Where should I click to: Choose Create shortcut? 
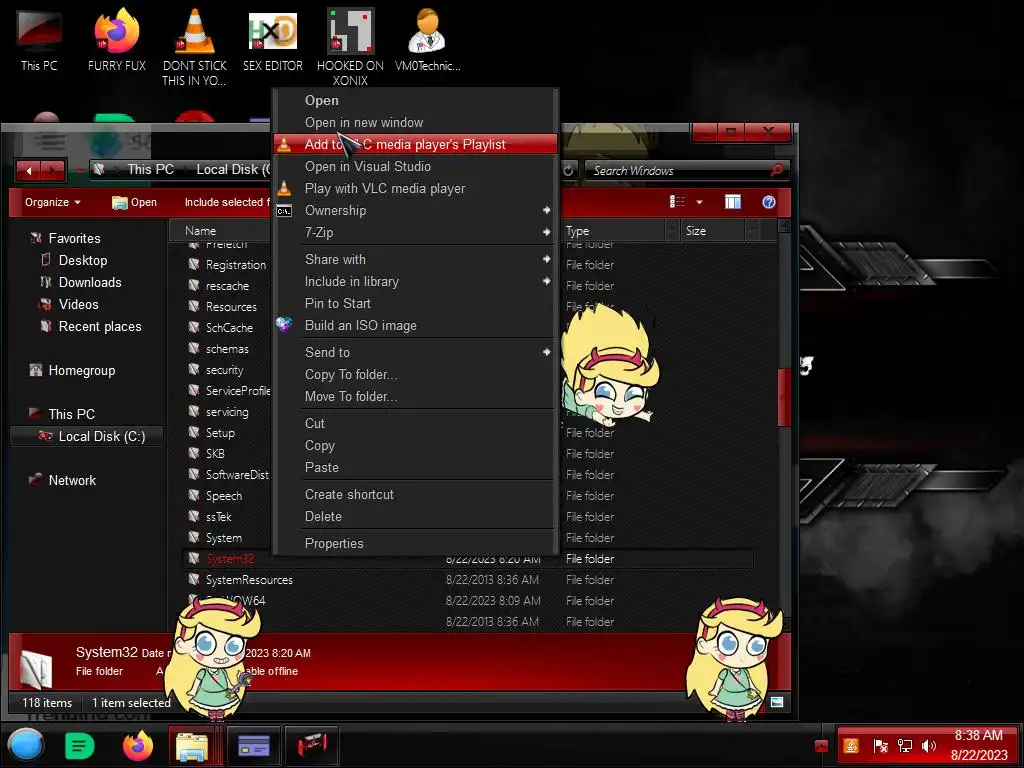415,494
